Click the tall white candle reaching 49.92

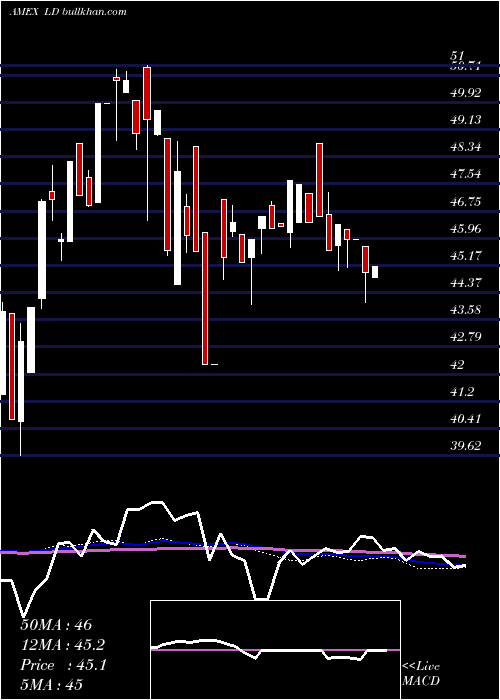pos(98,153)
